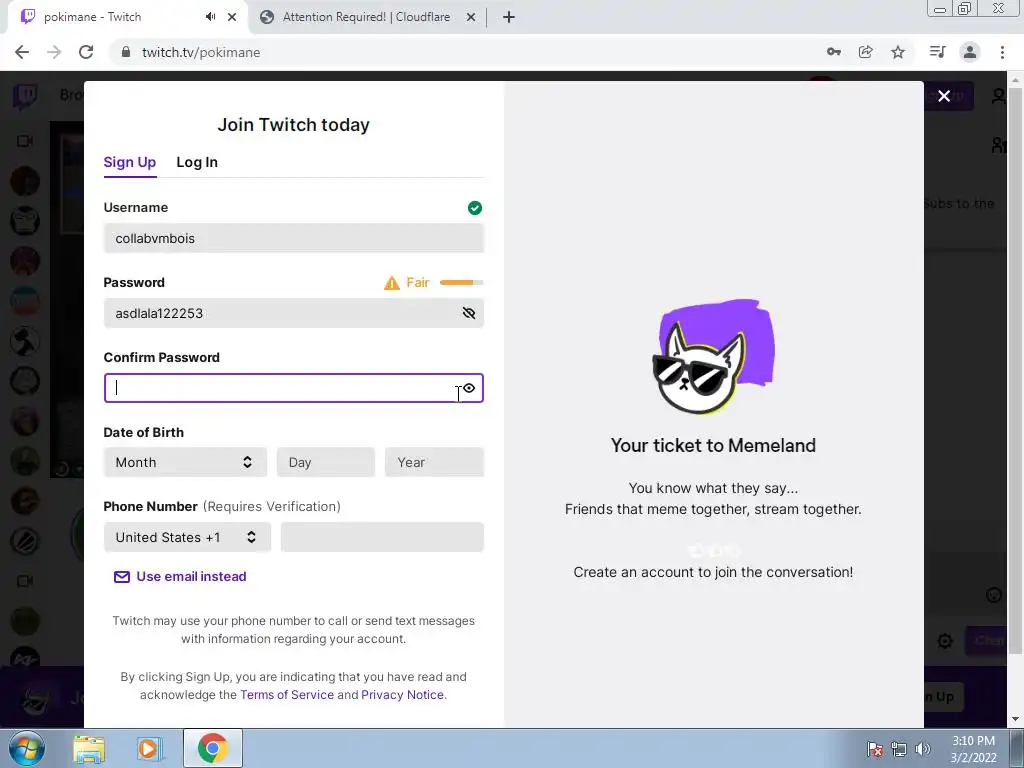The width and height of the screenshot is (1024, 768).
Task: Open the Privacy Notice link
Action: point(402,695)
